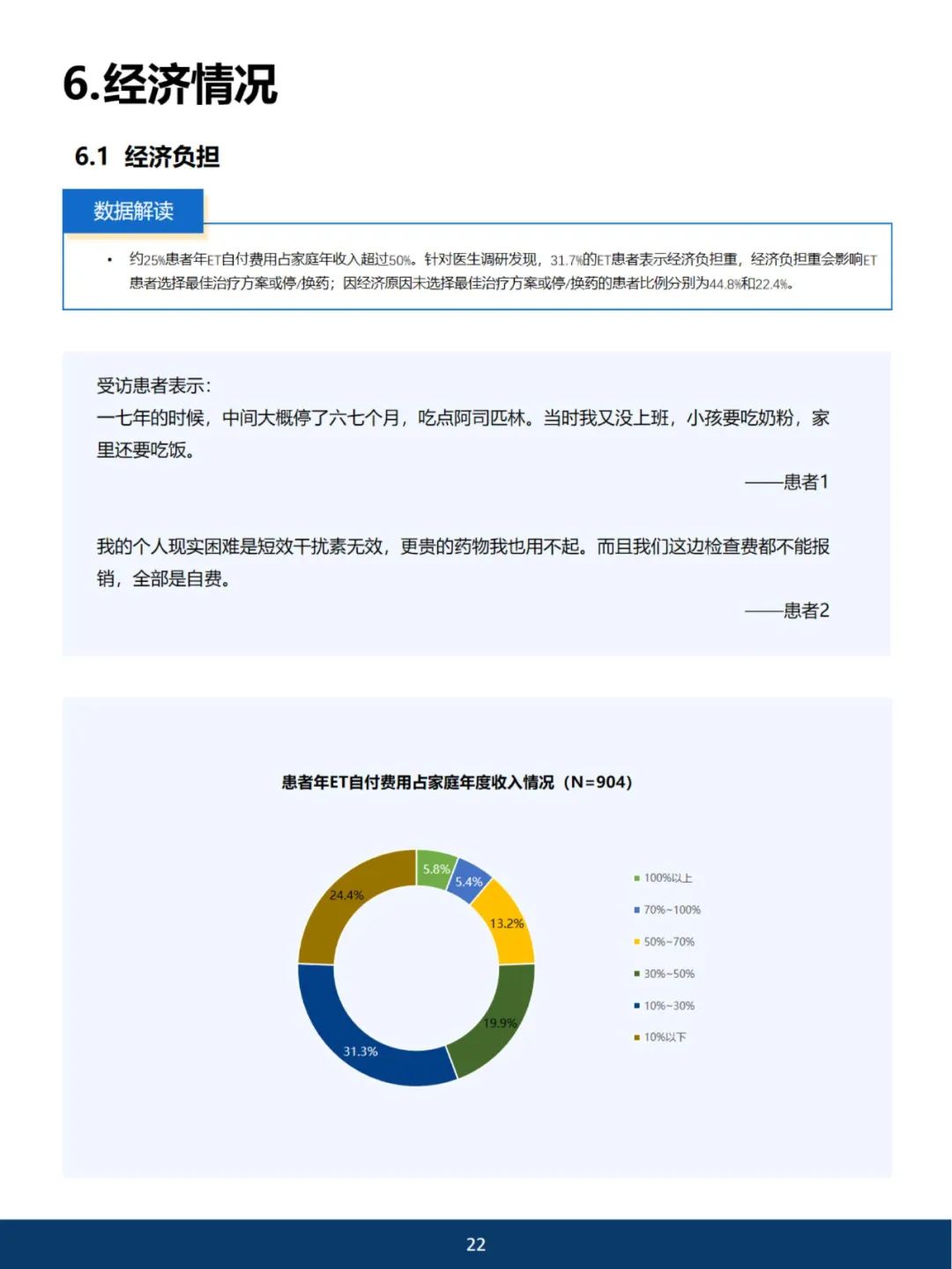Viewport: 952px width, 1269px height.
Task: Select the 24.4% donut chart segment
Action: click(346, 894)
